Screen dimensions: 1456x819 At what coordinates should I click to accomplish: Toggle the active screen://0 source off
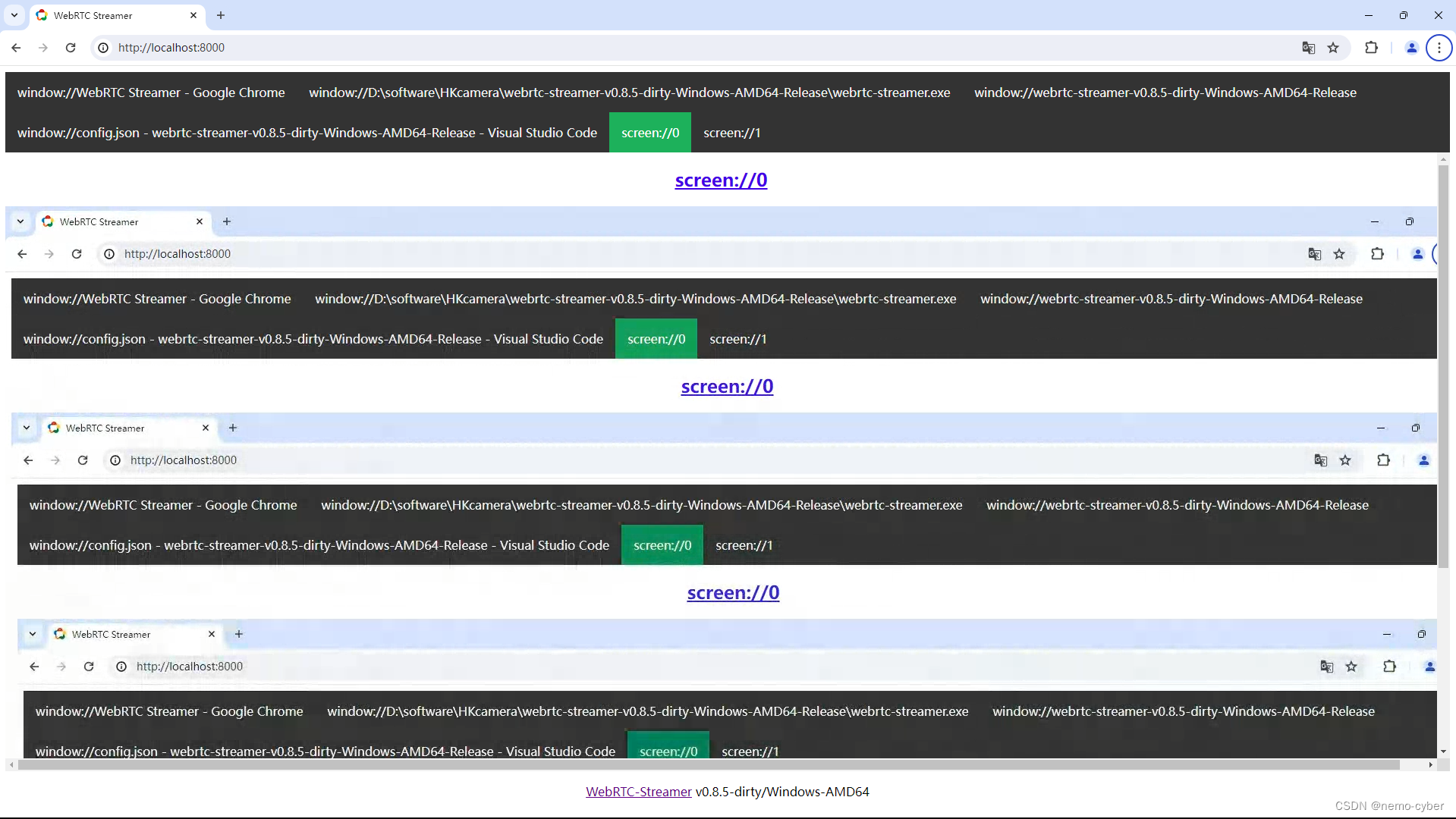(x=649, y=132)
